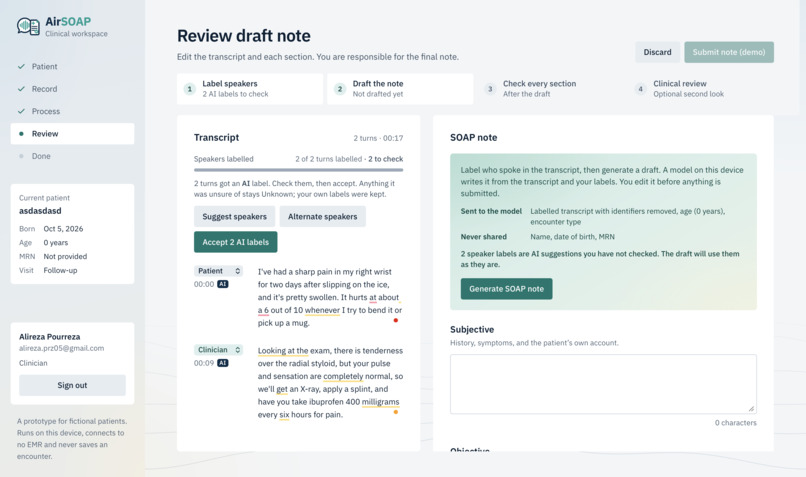
Task: Click the underlined word 'completely'
Action: pyautogui.click(x=343, y=376)
